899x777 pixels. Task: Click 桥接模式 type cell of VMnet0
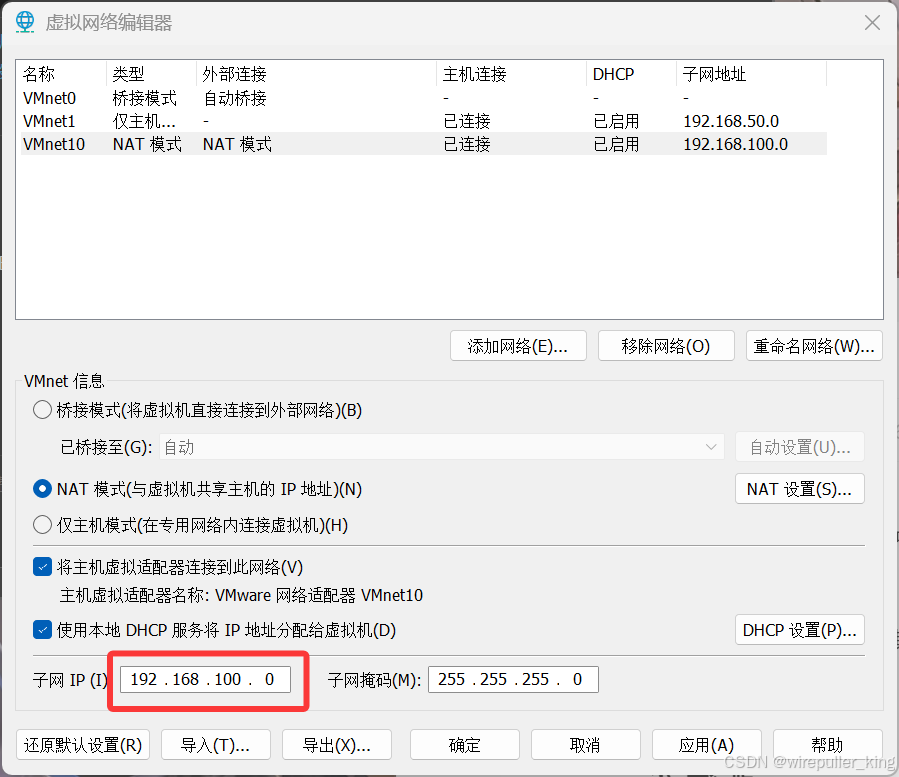(144, 98)
